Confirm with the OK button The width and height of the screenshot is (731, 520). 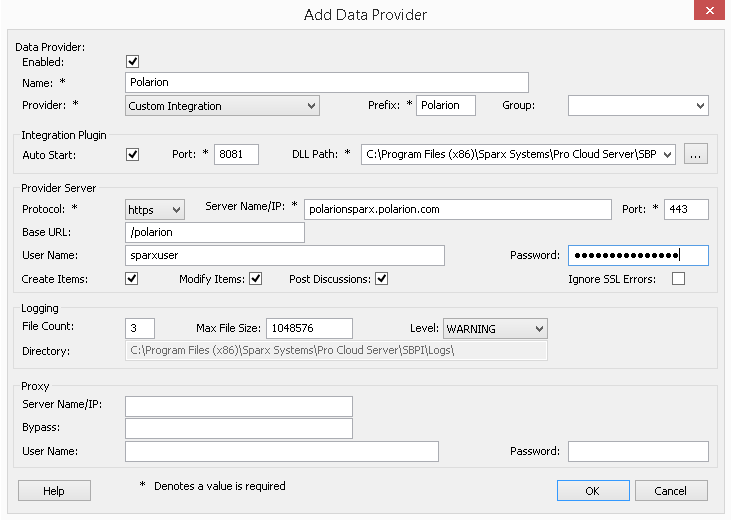coord(593,491)
